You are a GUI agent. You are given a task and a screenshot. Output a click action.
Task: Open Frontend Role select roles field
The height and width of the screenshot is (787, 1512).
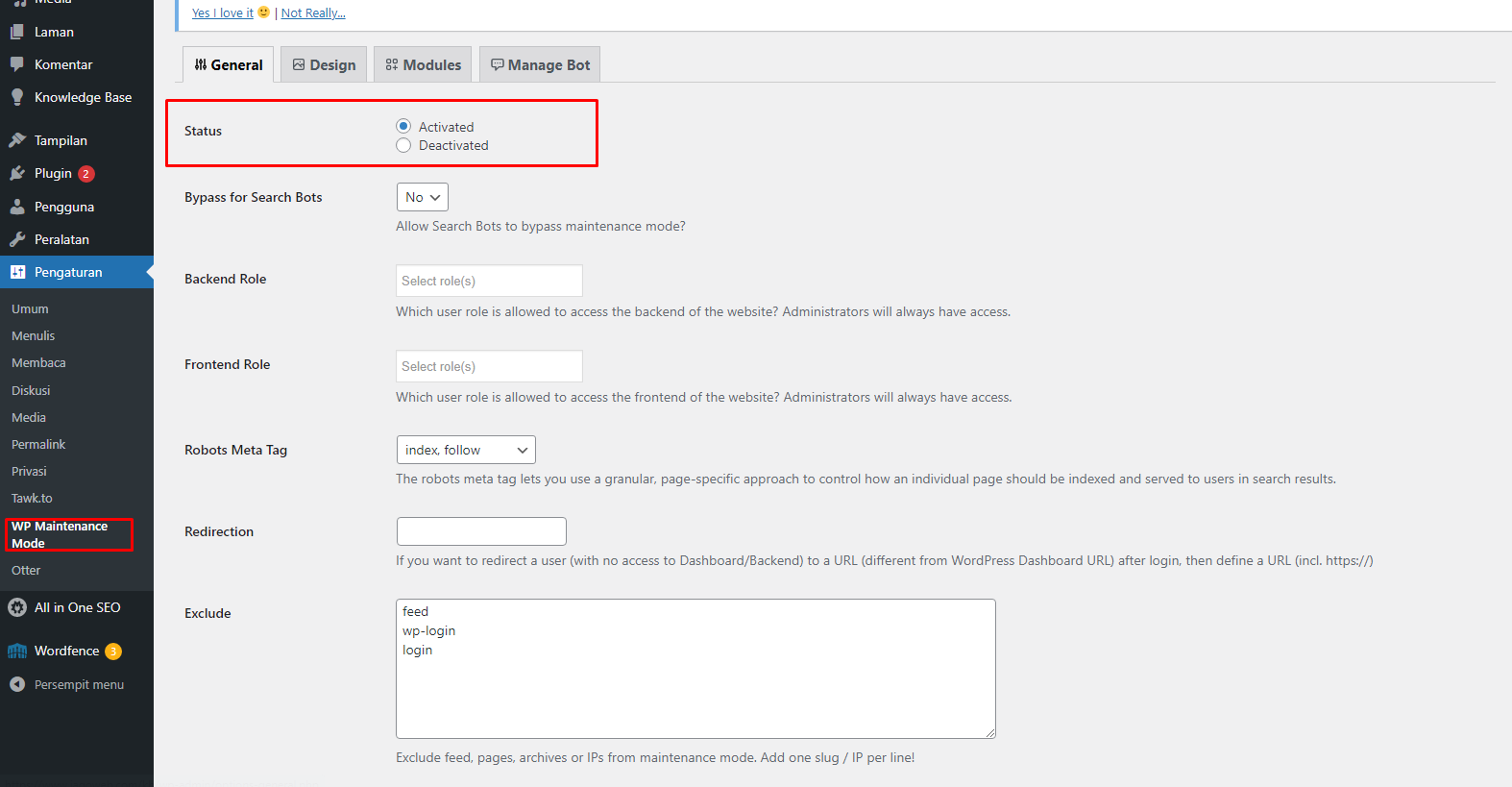(489, 366)
